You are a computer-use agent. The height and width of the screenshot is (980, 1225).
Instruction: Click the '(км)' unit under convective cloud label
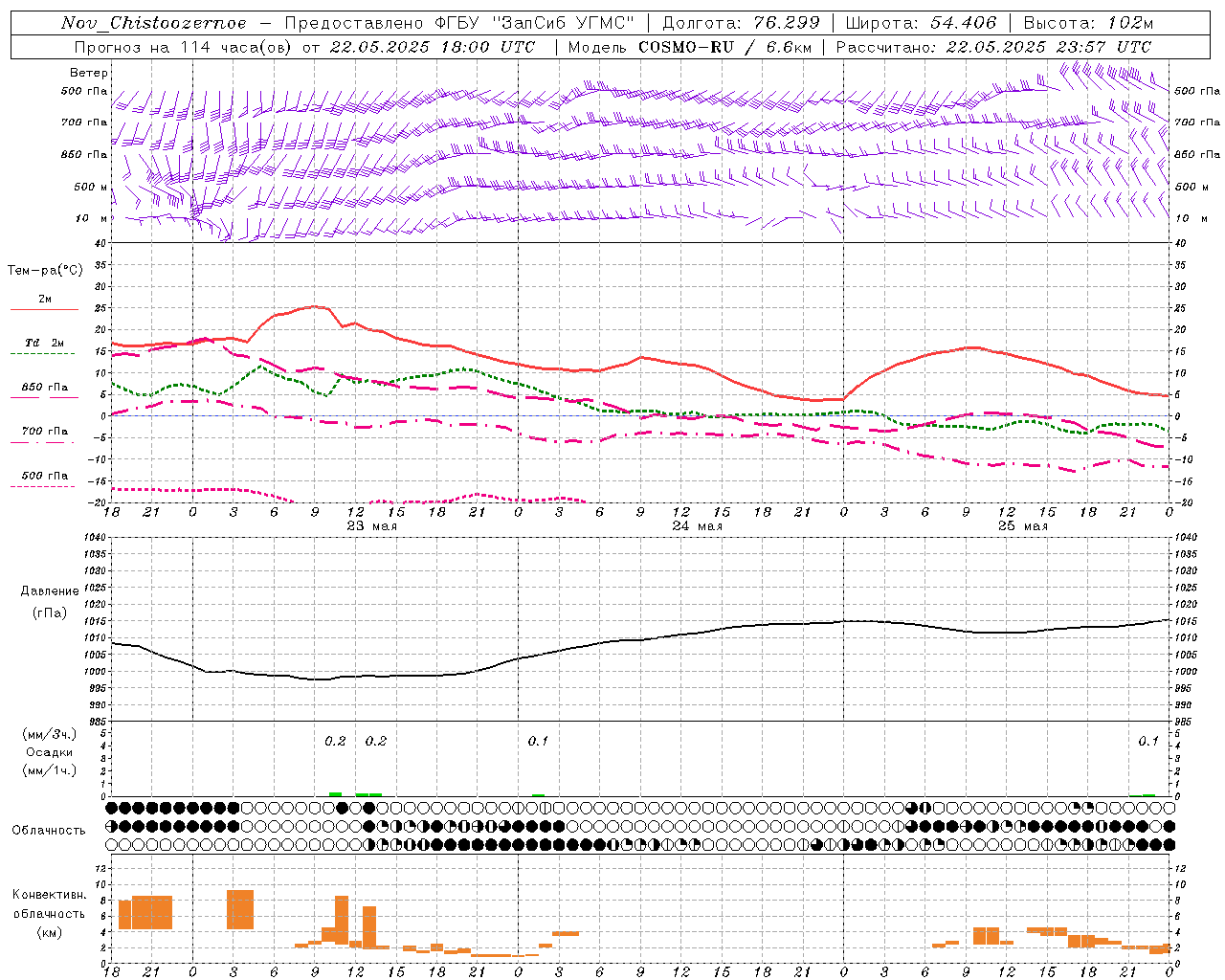(x=50, y=932)
